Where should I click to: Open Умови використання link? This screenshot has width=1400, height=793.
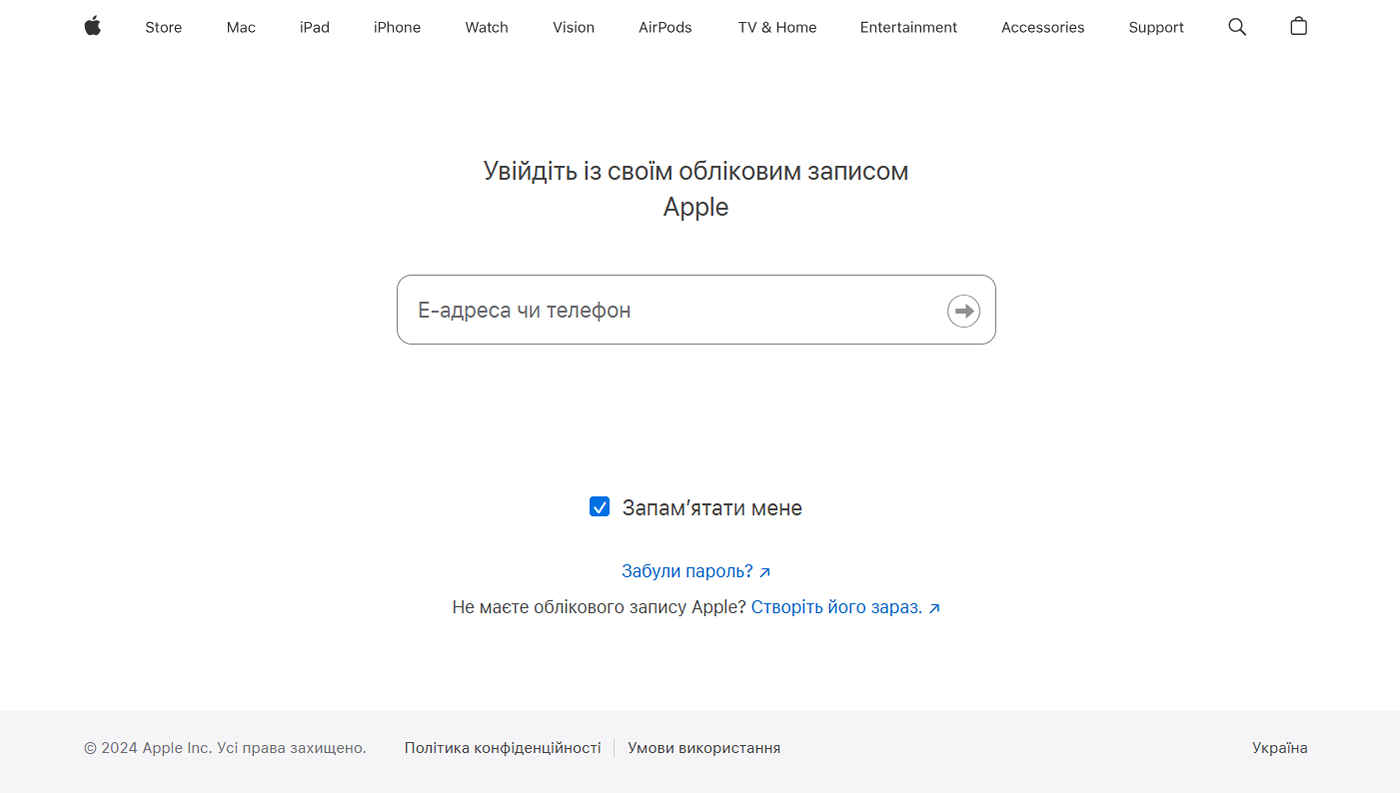click(x=704, y=748)
